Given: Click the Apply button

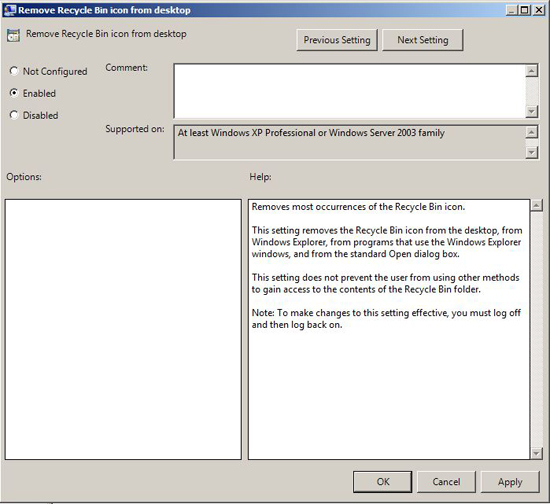Looking at the screenshot, I should 510,482.
